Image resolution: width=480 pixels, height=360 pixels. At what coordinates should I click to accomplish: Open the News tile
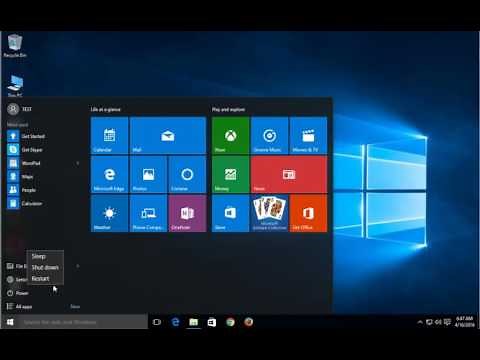pos(289,174)
